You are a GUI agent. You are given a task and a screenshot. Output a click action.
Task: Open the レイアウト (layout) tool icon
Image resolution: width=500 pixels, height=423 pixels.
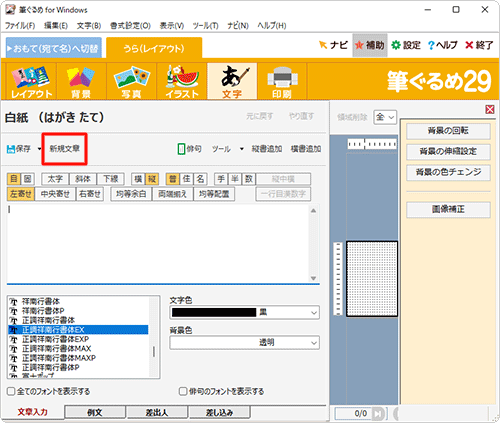(x=31, y=81)
